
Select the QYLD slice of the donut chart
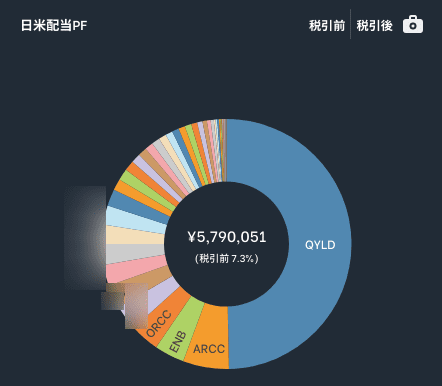click(x=320, y=245)
